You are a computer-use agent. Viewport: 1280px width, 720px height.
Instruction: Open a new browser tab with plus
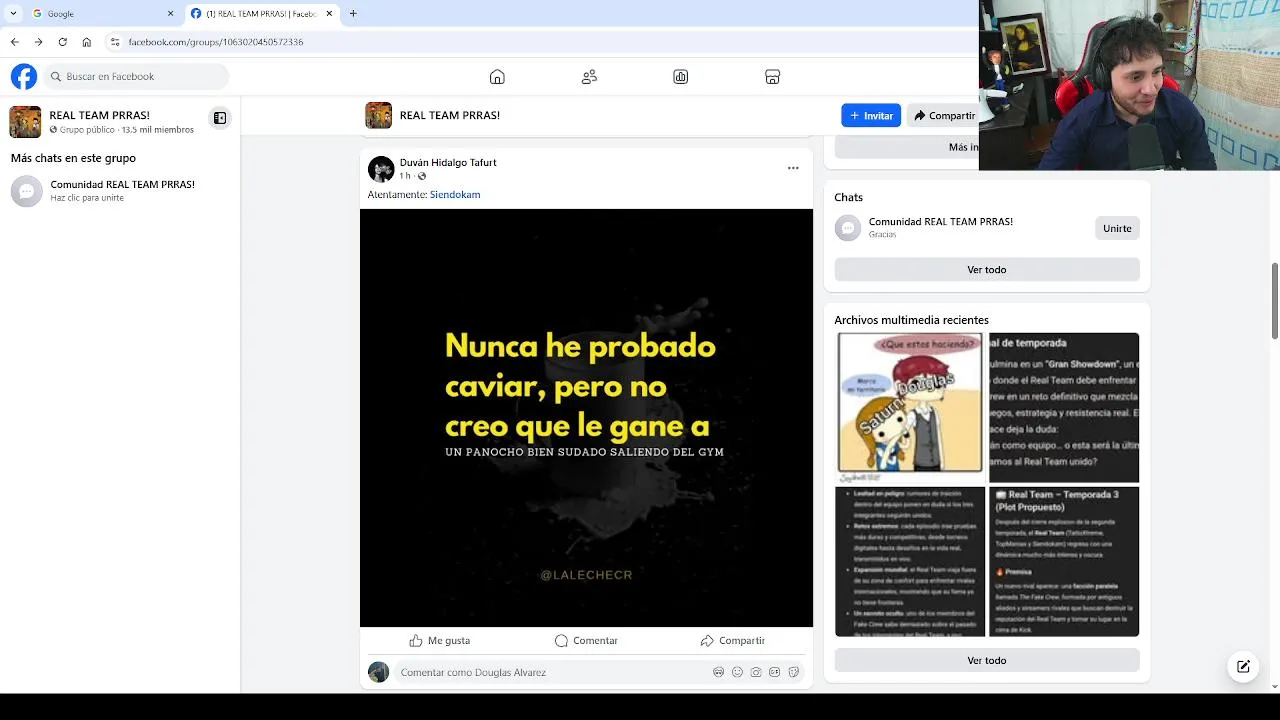coord(353,14)
